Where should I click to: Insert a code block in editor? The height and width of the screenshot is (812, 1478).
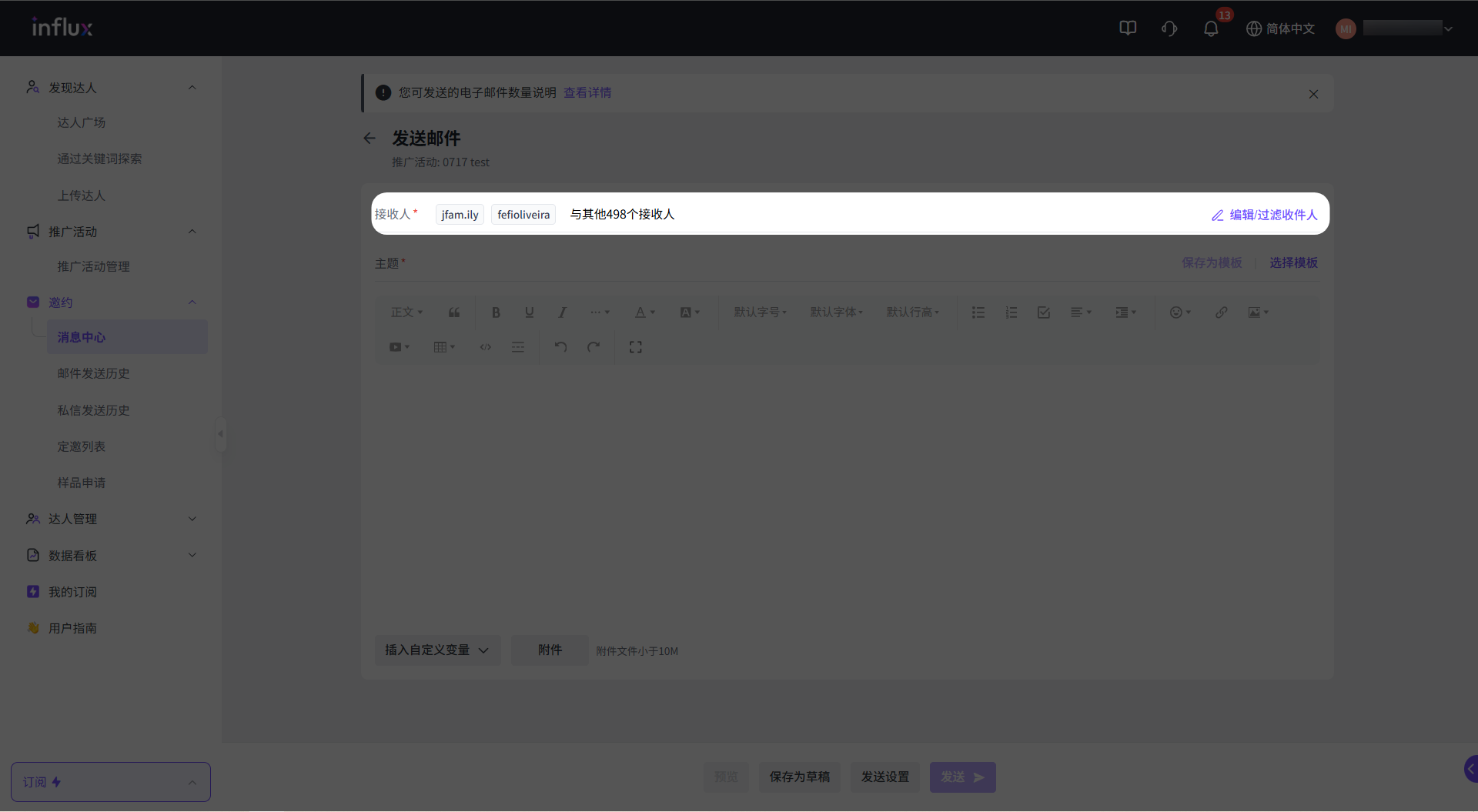point(485,347)
